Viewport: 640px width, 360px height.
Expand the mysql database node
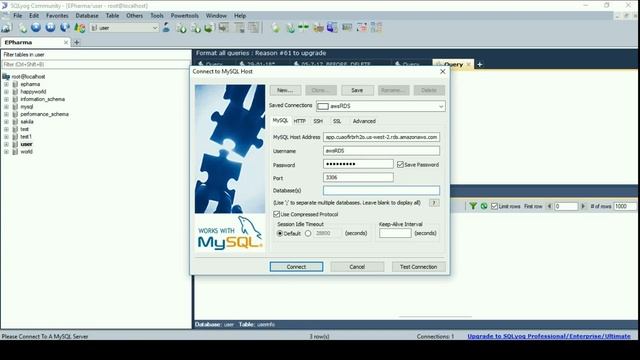(x=6, y=107)
